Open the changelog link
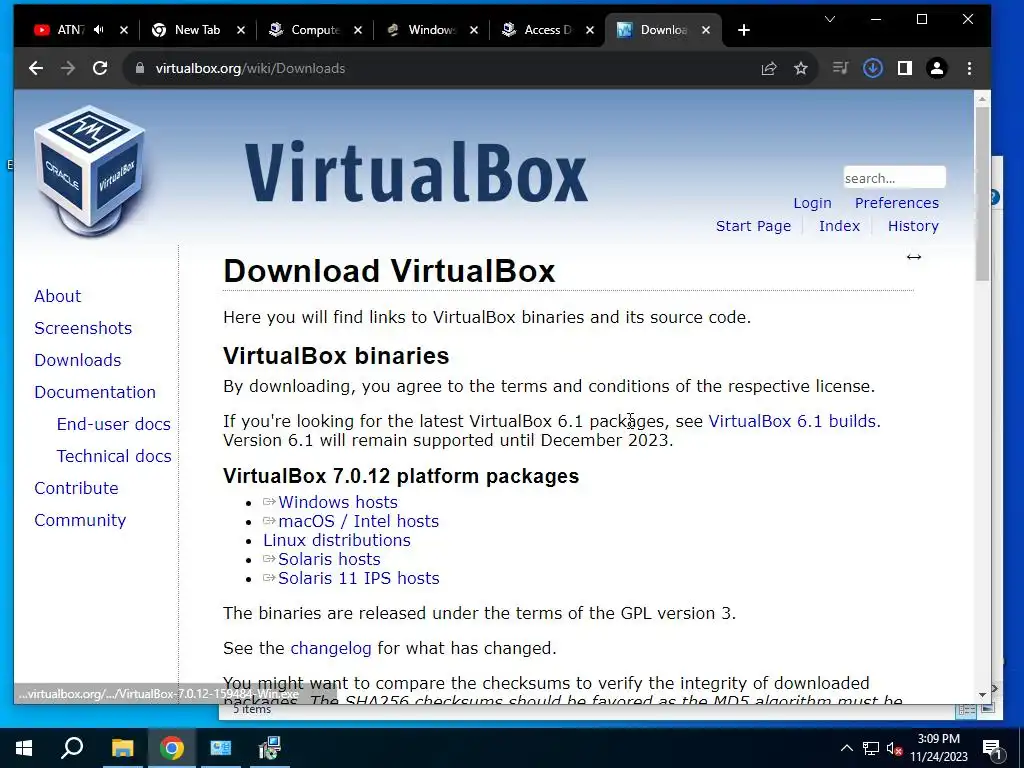This screenshot has height=768, width=1024. (330, 648)
